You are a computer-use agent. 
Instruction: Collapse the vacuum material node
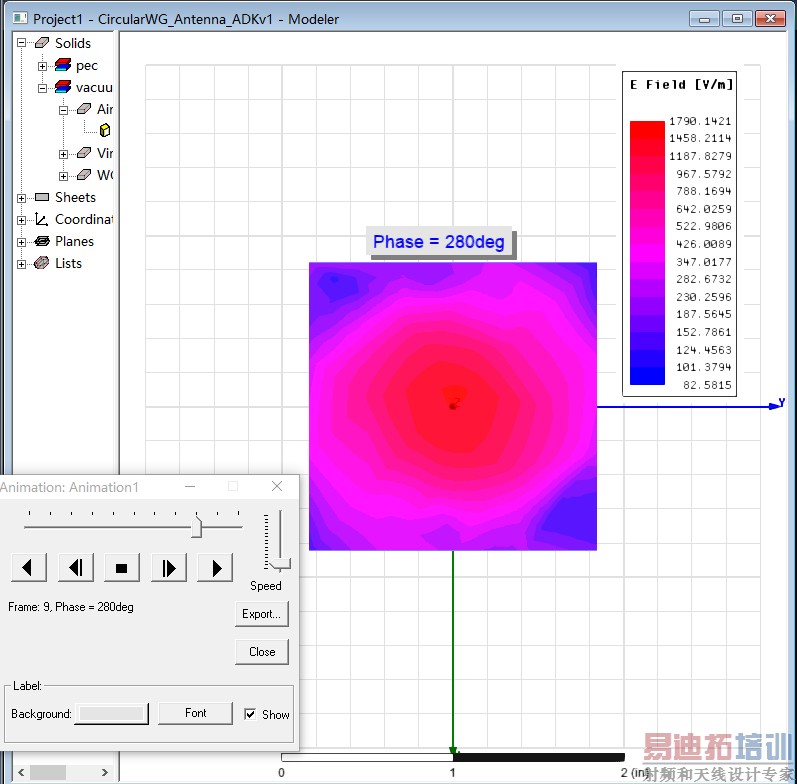click(43, 88)
